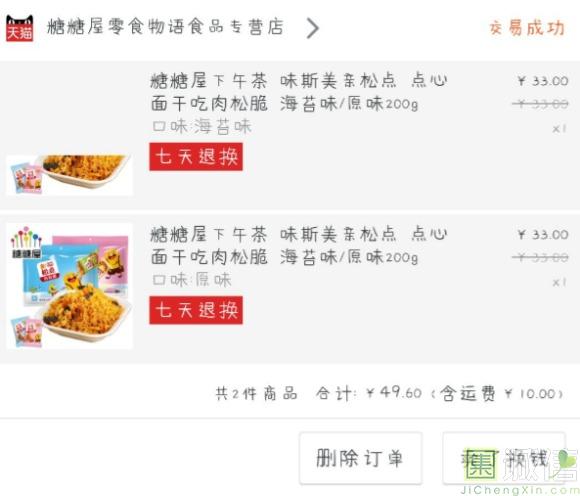Select the 口味:海苔味 flavor line
This screenshot has height=496, width=580.
point(202,126)
